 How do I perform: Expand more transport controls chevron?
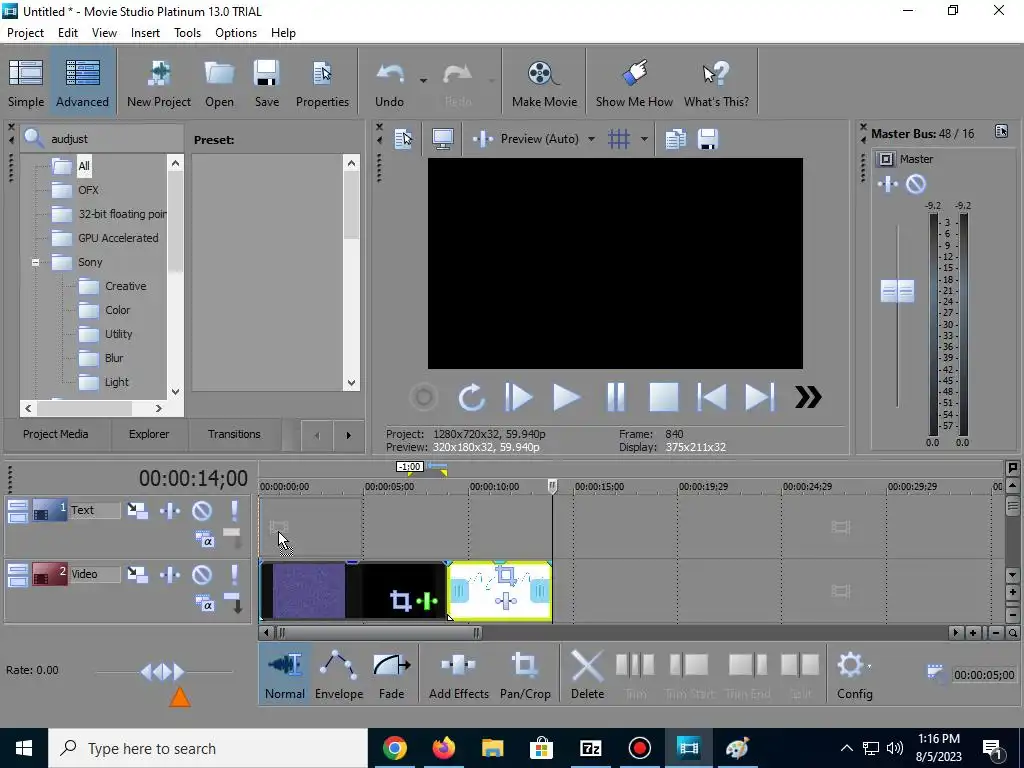click(808, 397)
